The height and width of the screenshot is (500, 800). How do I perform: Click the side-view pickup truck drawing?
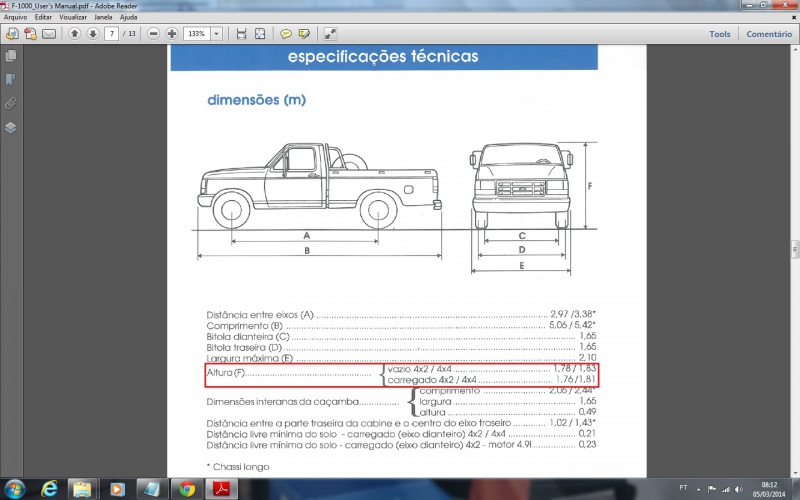(x=319, y=186)
